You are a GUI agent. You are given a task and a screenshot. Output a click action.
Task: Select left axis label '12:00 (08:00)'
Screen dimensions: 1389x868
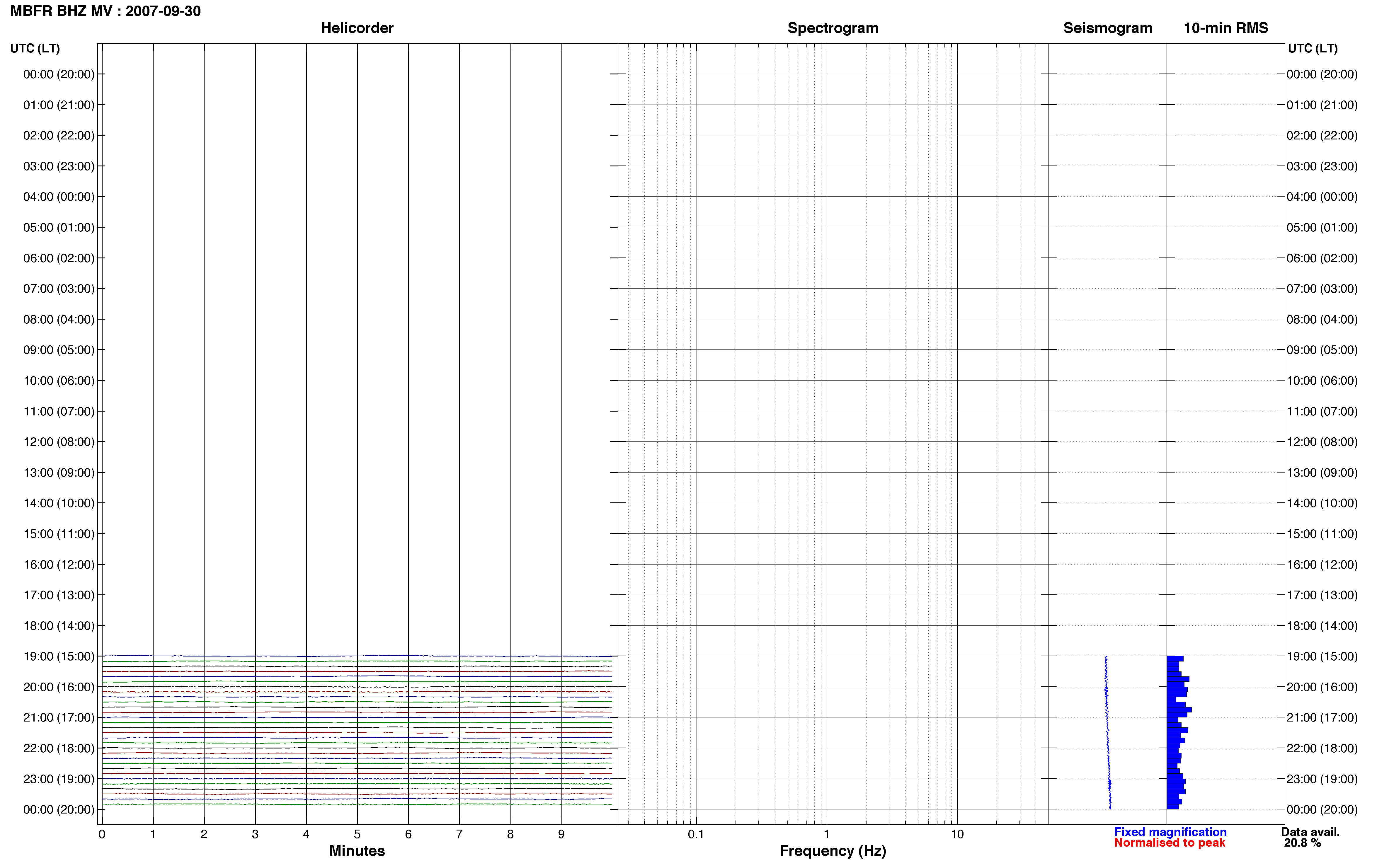tap(59, 442)
